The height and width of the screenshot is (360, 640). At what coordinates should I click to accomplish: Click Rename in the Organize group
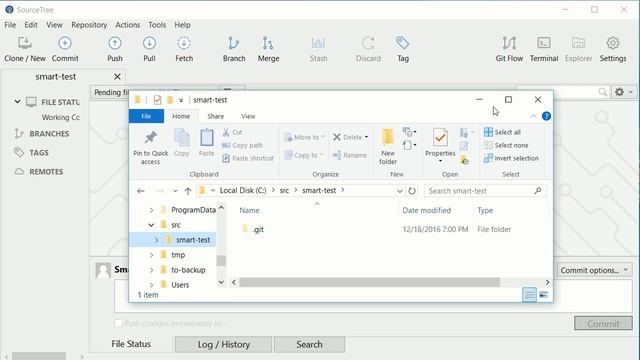point(350,155)
